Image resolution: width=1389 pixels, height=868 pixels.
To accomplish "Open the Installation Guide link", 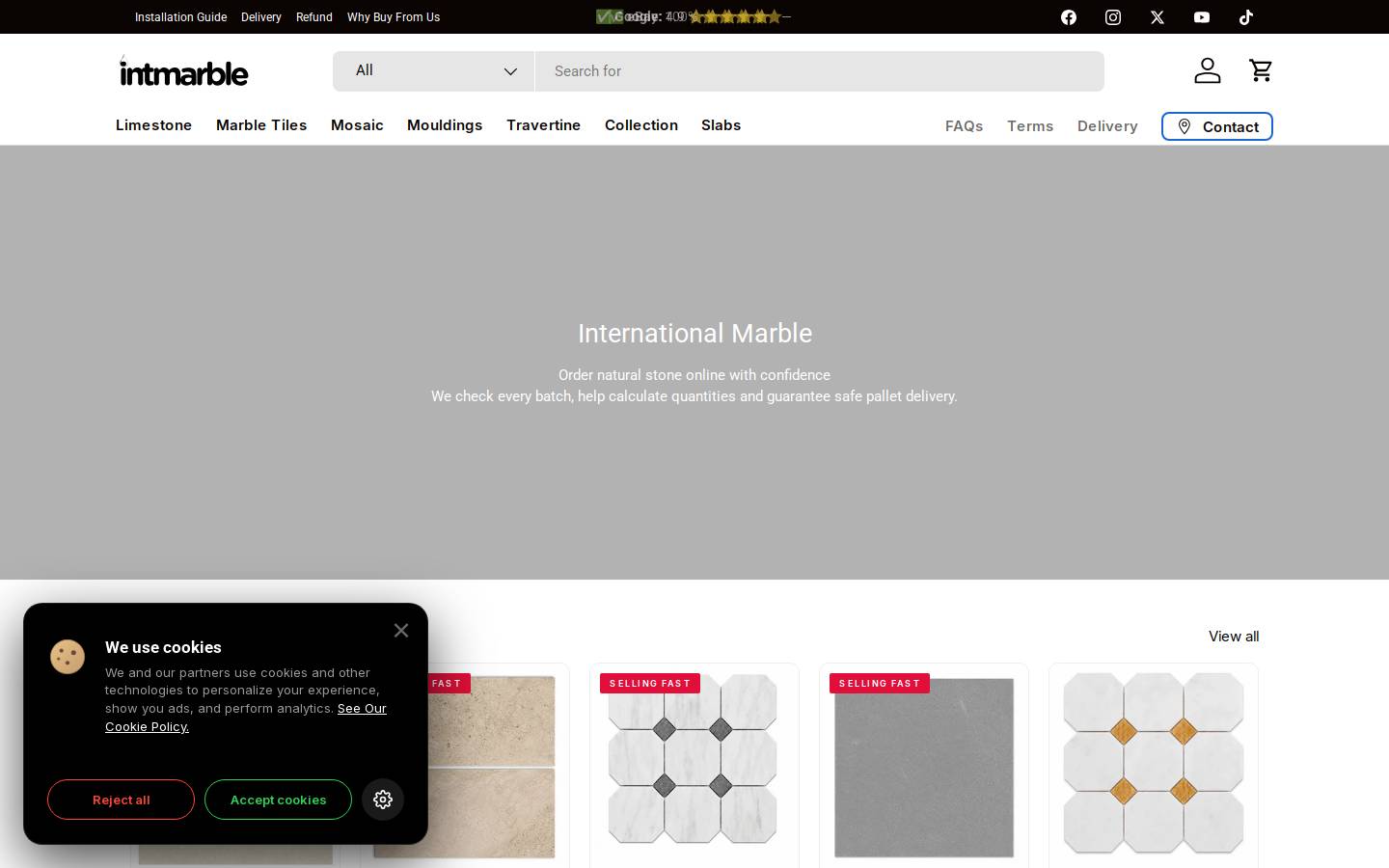I will (180, 17).
